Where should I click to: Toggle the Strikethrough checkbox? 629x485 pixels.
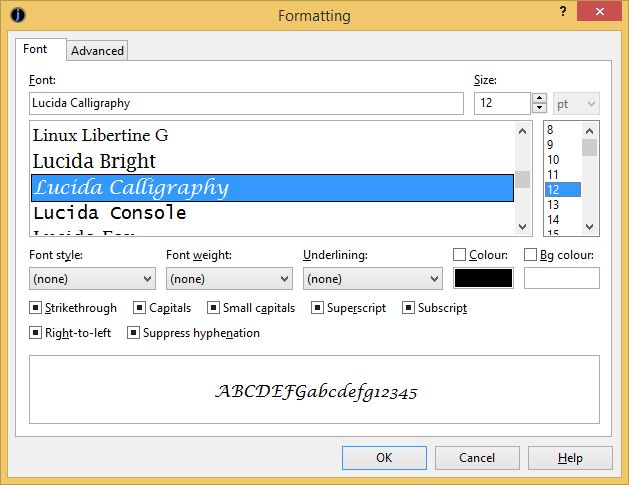pos(36,308)
